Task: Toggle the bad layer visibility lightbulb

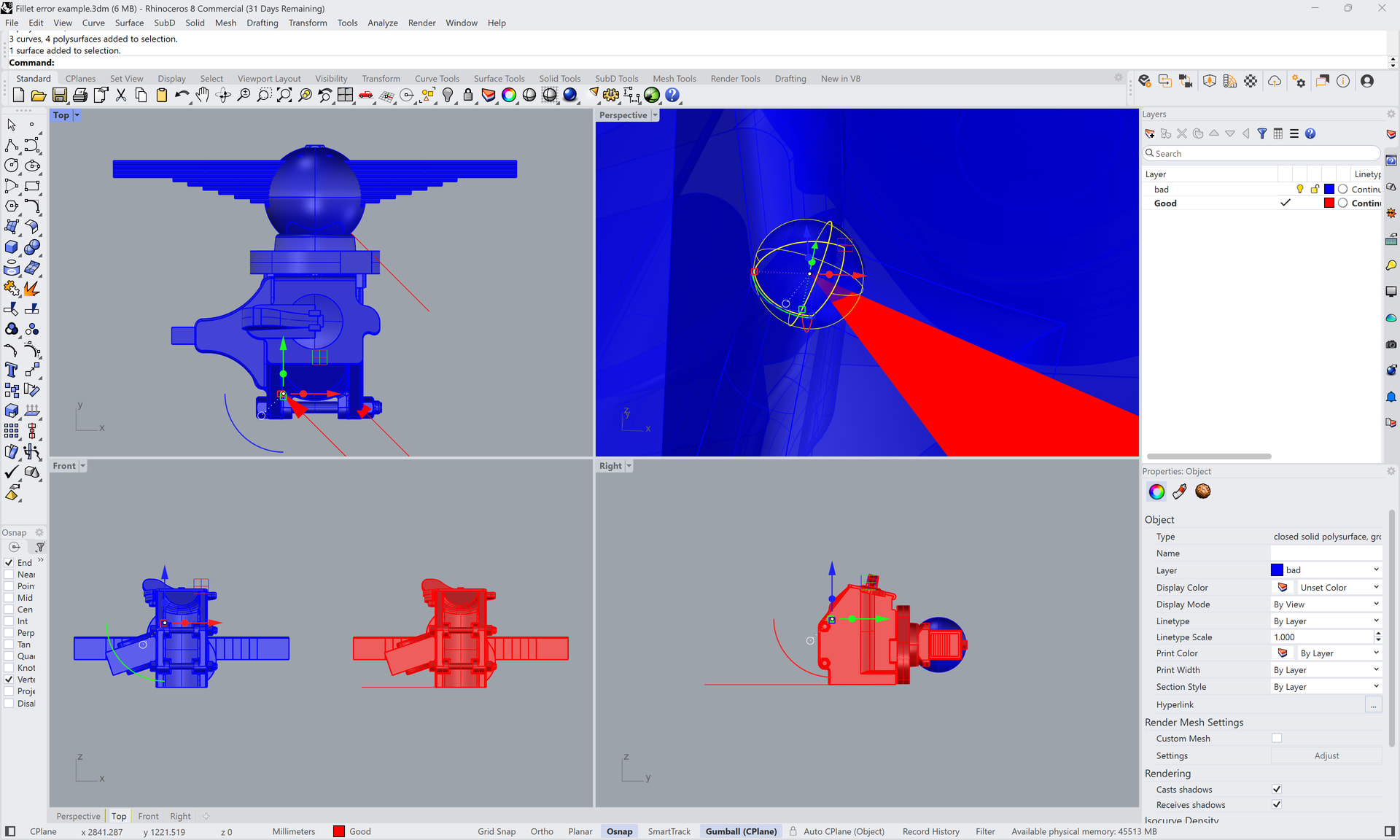Action: pyautogui.click(x=1299, y=189)
